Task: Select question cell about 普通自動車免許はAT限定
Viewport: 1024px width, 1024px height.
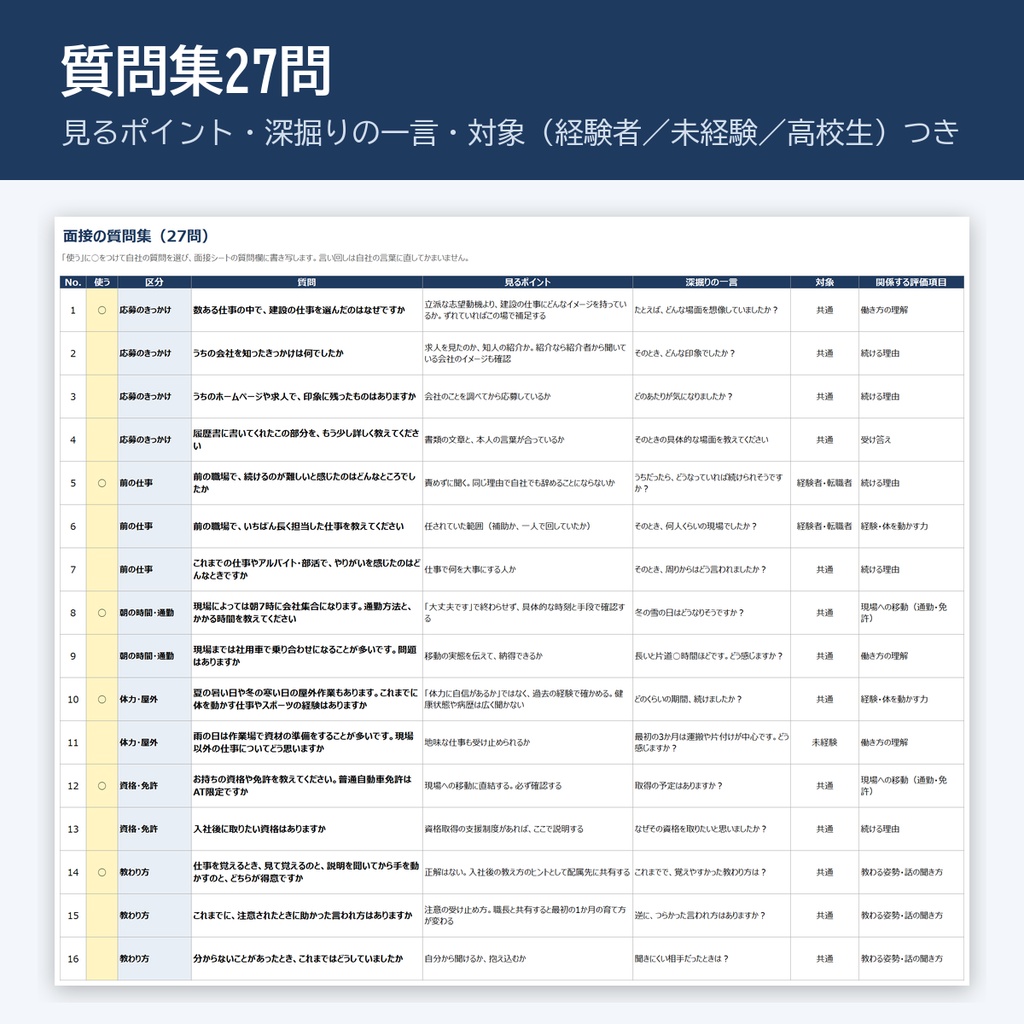Action: (x=307, y=786)
